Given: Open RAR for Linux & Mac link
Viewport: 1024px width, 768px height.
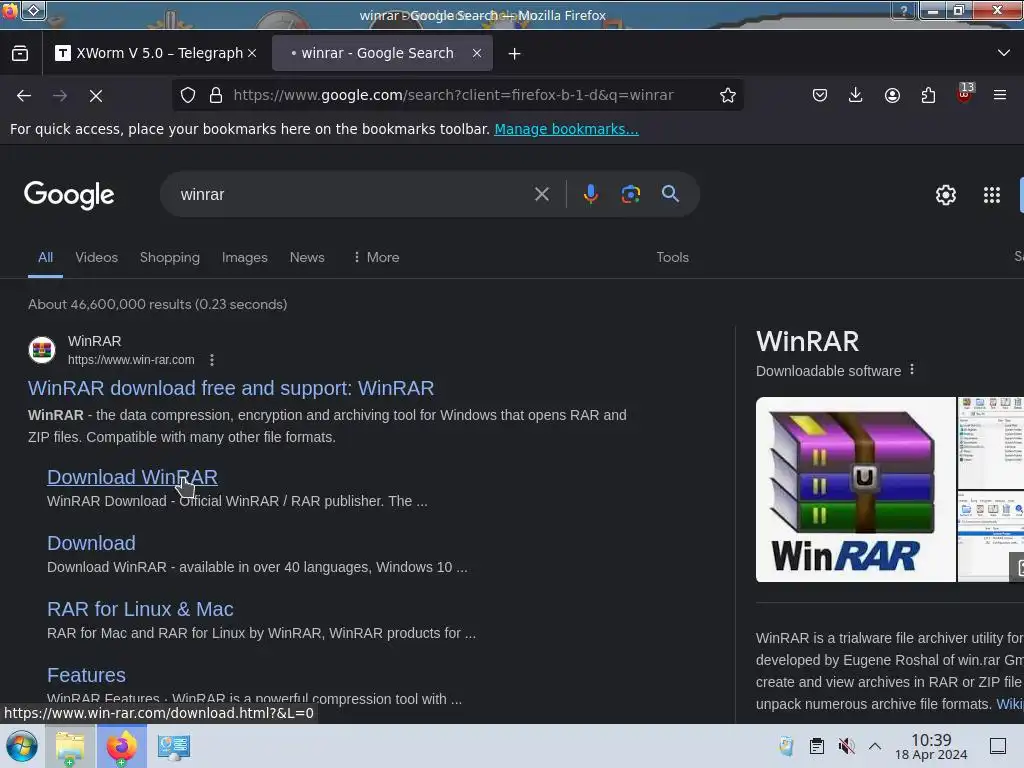Looking at the screenshot, I should pyautogui.click(x=140, y=609).
